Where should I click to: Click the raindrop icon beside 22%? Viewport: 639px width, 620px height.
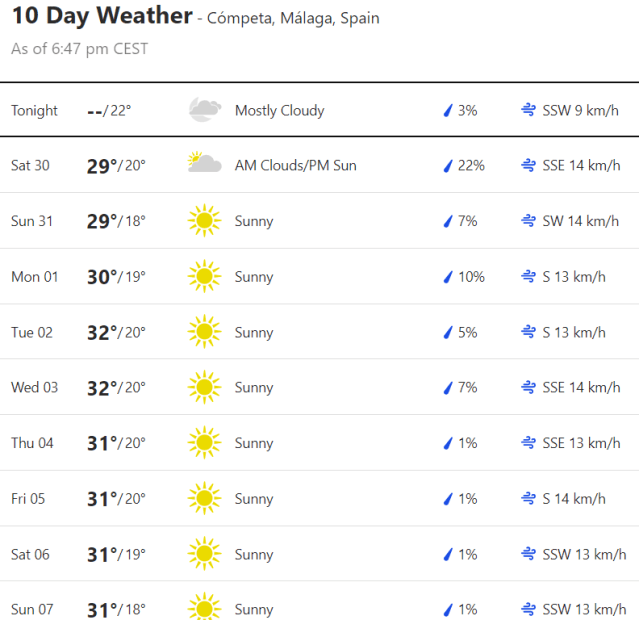click(x=448, y=166)
